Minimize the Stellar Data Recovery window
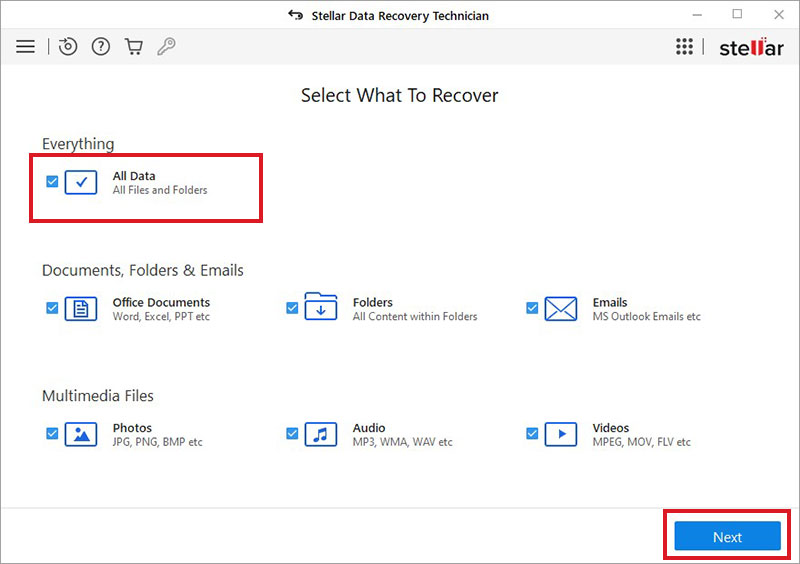 click(x=697, y=15)
